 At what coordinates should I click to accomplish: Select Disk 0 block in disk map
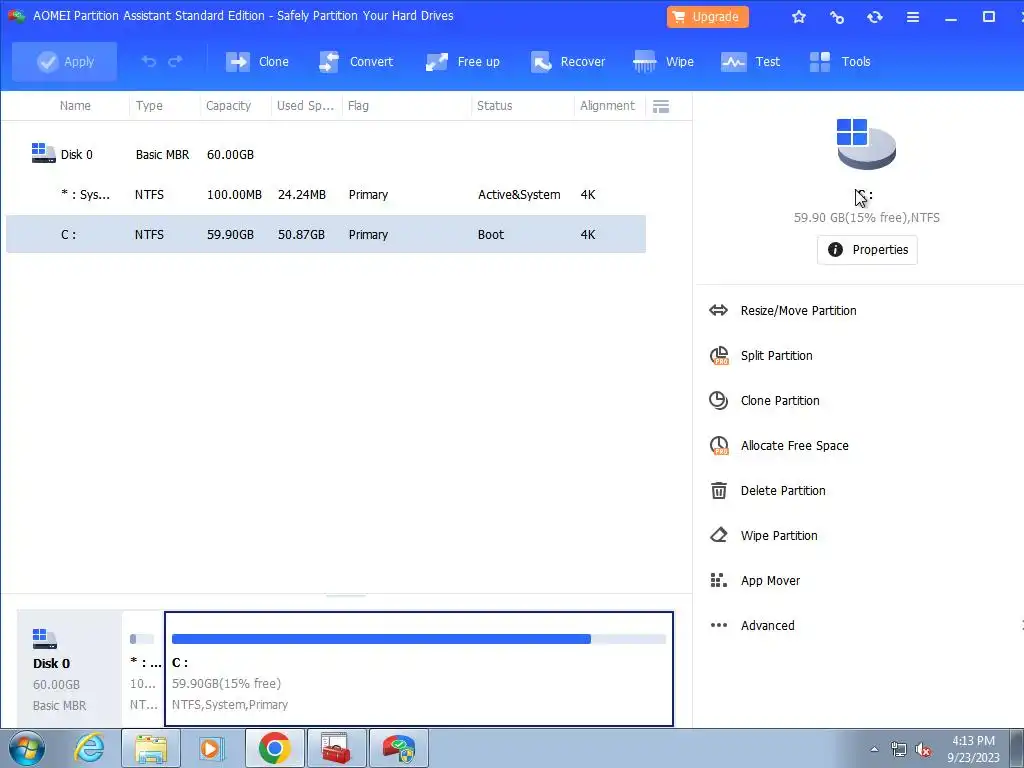pyautogui.click(x=69, y=669)
